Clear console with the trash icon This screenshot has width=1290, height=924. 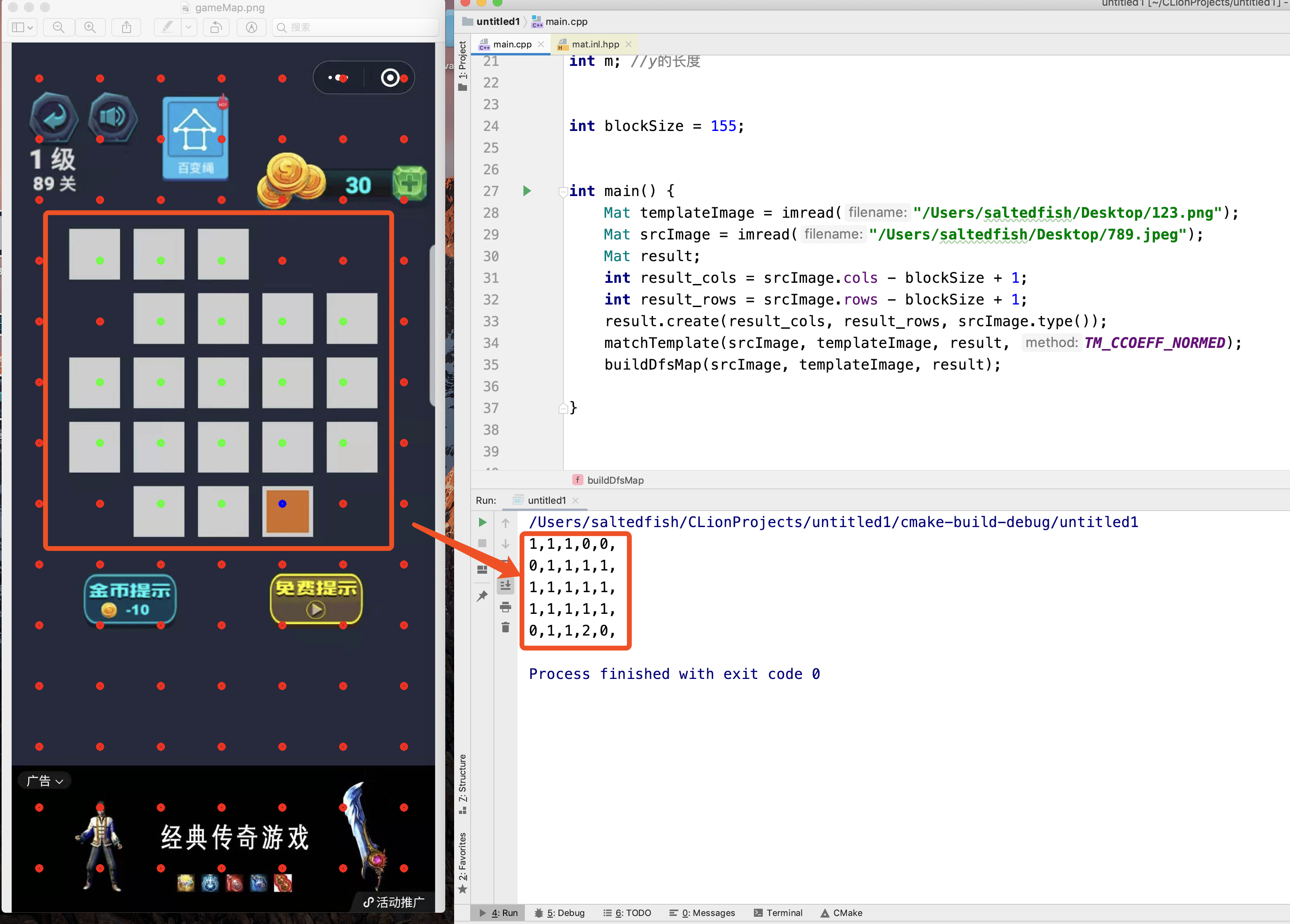point(505,627)
